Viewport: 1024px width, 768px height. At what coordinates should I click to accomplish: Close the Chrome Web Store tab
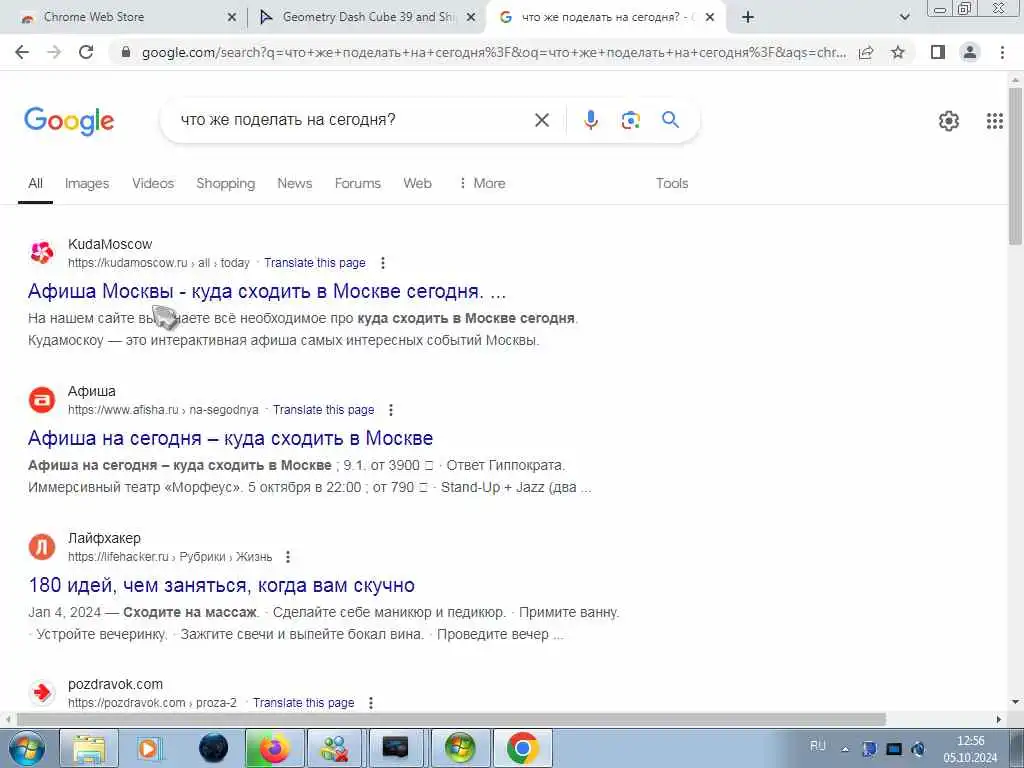click(x=231, y=17)
